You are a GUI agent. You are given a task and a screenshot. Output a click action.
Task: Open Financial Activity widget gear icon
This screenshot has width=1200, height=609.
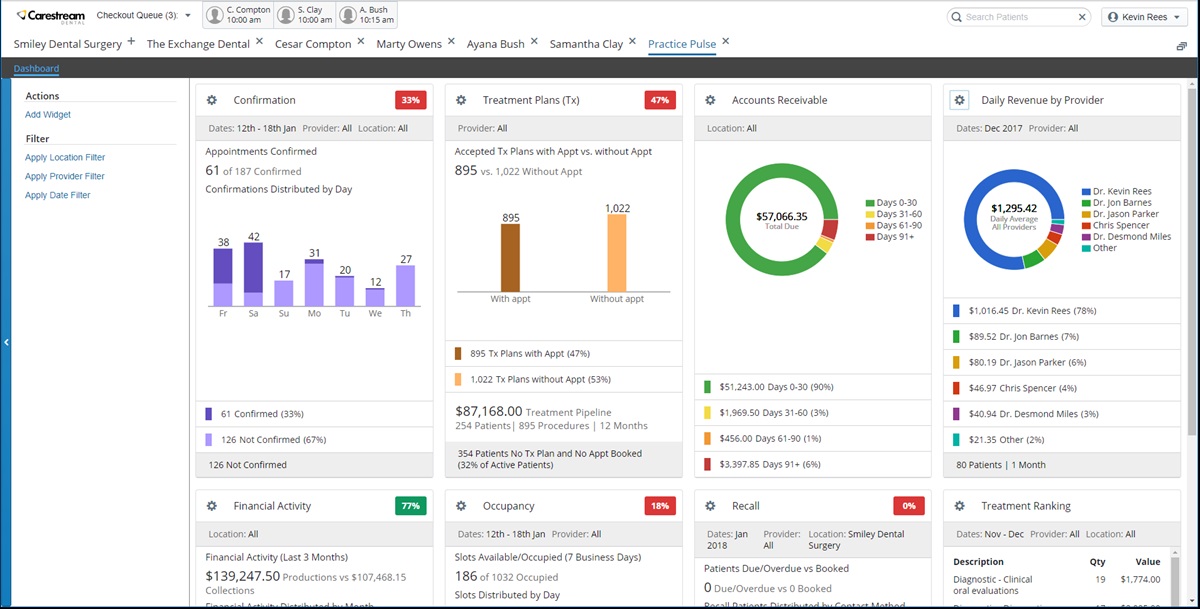click(x=211, y=506)
